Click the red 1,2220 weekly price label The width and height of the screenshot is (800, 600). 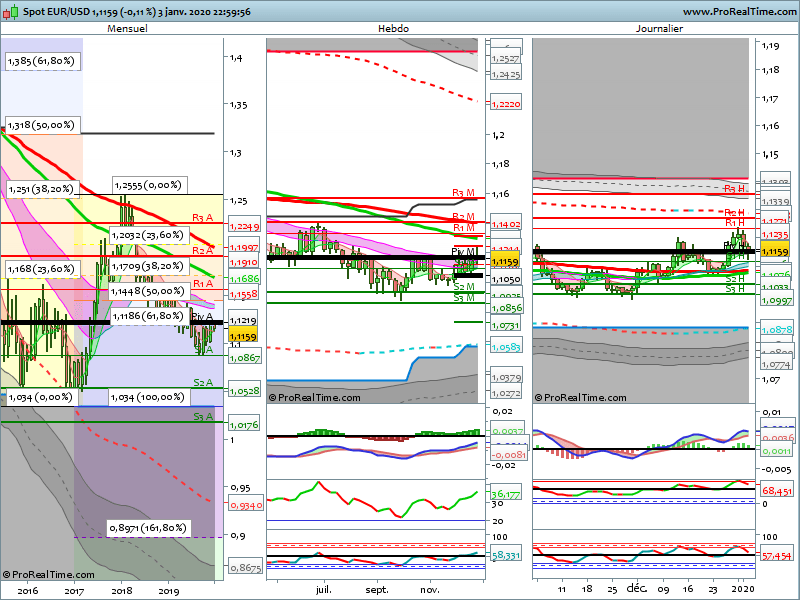[505, 104]
